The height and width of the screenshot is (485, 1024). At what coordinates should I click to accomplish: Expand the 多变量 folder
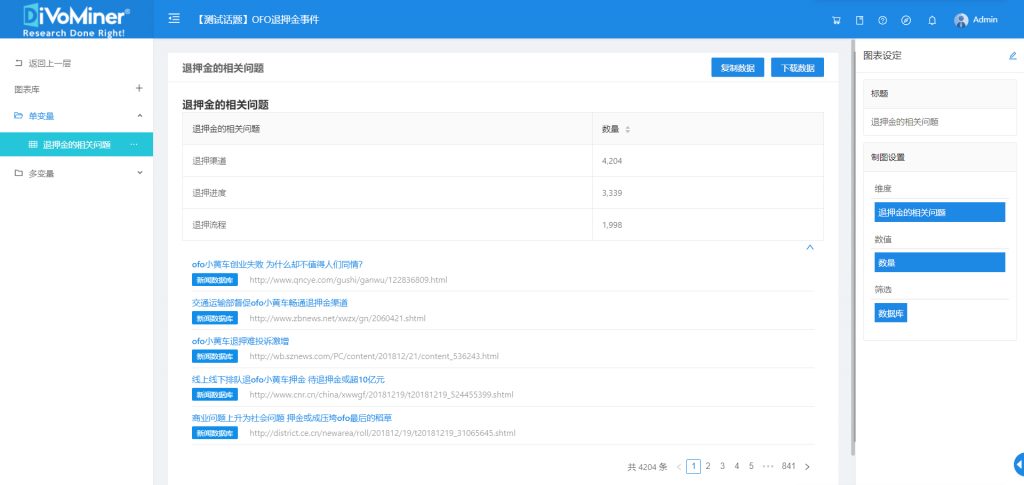(x=140, y=173)
